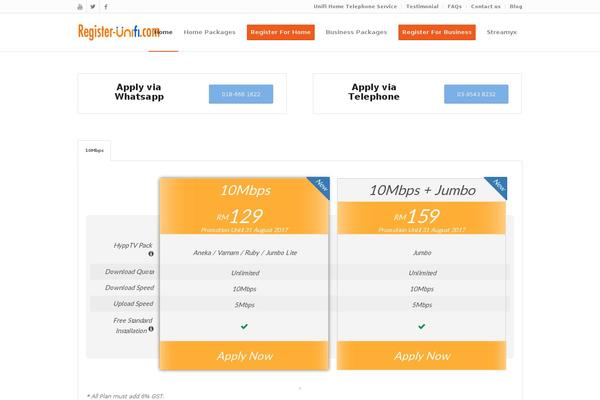This screenshot has width=600, height=400.
Task: Open the Facebook social icon
Action: point(106,7)
